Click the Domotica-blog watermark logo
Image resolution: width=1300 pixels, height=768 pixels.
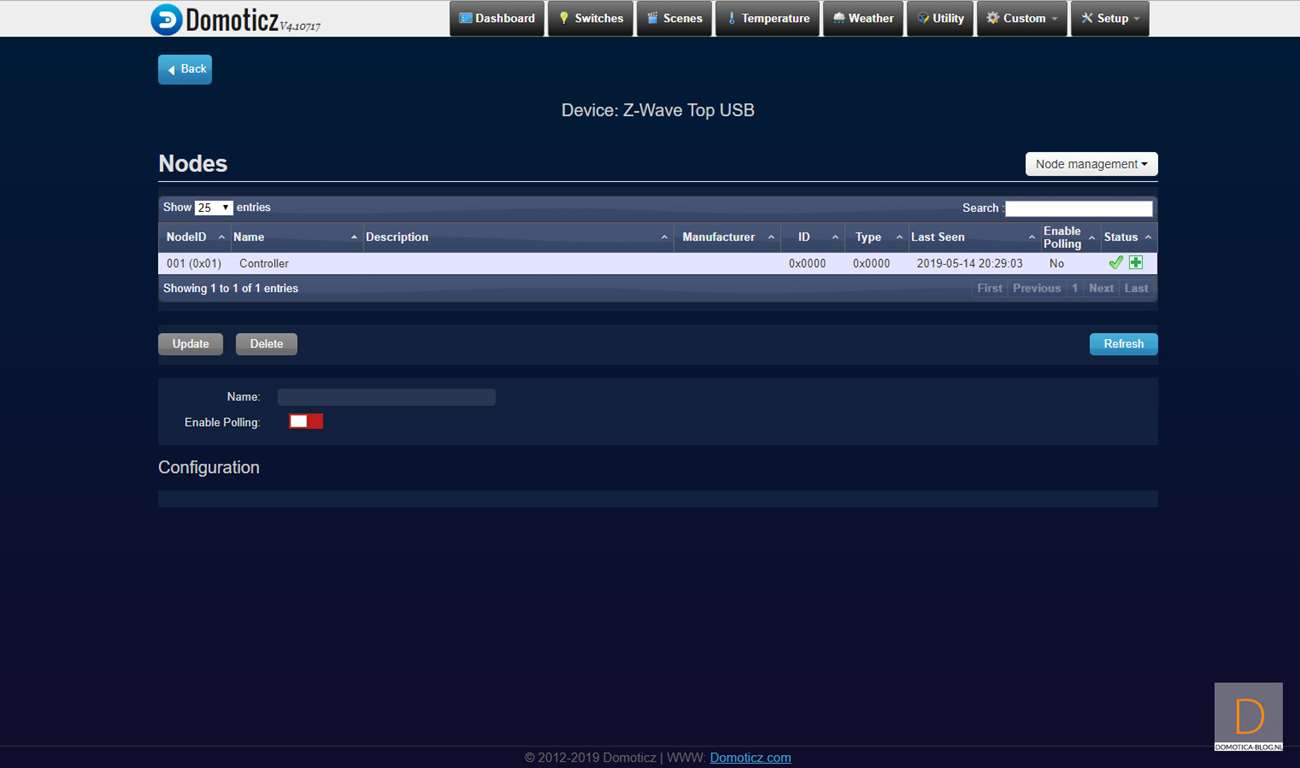click(1248, 717)
